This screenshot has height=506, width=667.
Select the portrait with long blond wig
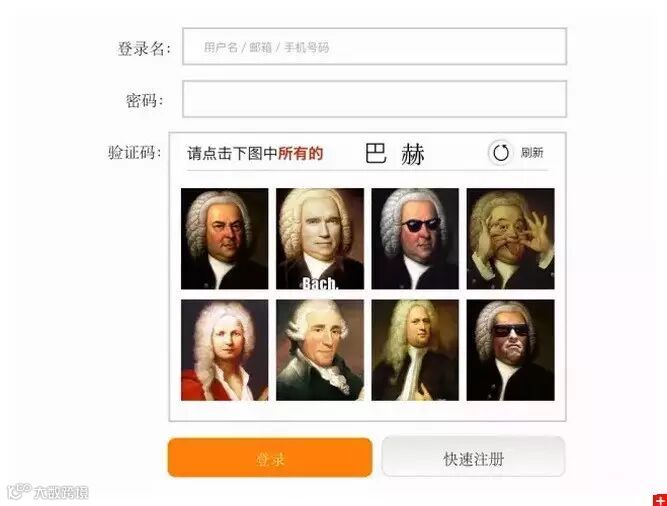[415, 350]
